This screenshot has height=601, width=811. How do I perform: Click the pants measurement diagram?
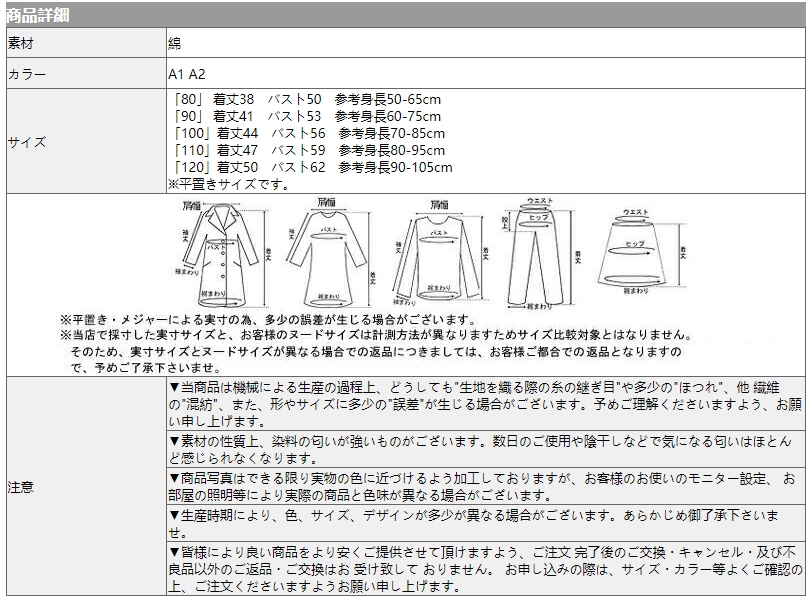(x=535, y=255)
